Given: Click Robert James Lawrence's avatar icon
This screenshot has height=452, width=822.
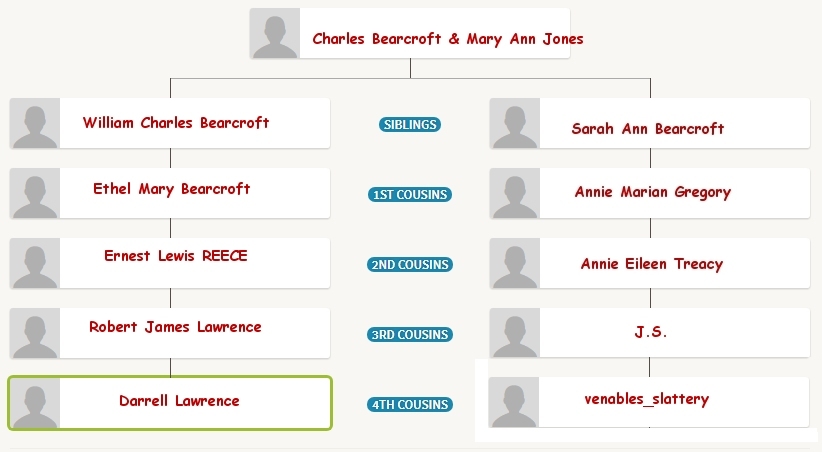Looking at the screenshot, I should (35, 333).
